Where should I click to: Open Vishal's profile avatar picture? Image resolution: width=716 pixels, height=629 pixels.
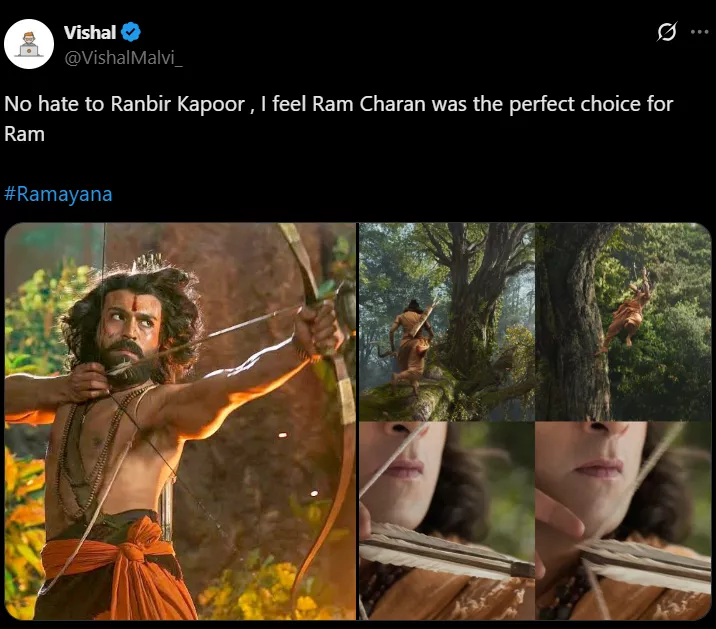pyautogui.click(x=29, y=44)
